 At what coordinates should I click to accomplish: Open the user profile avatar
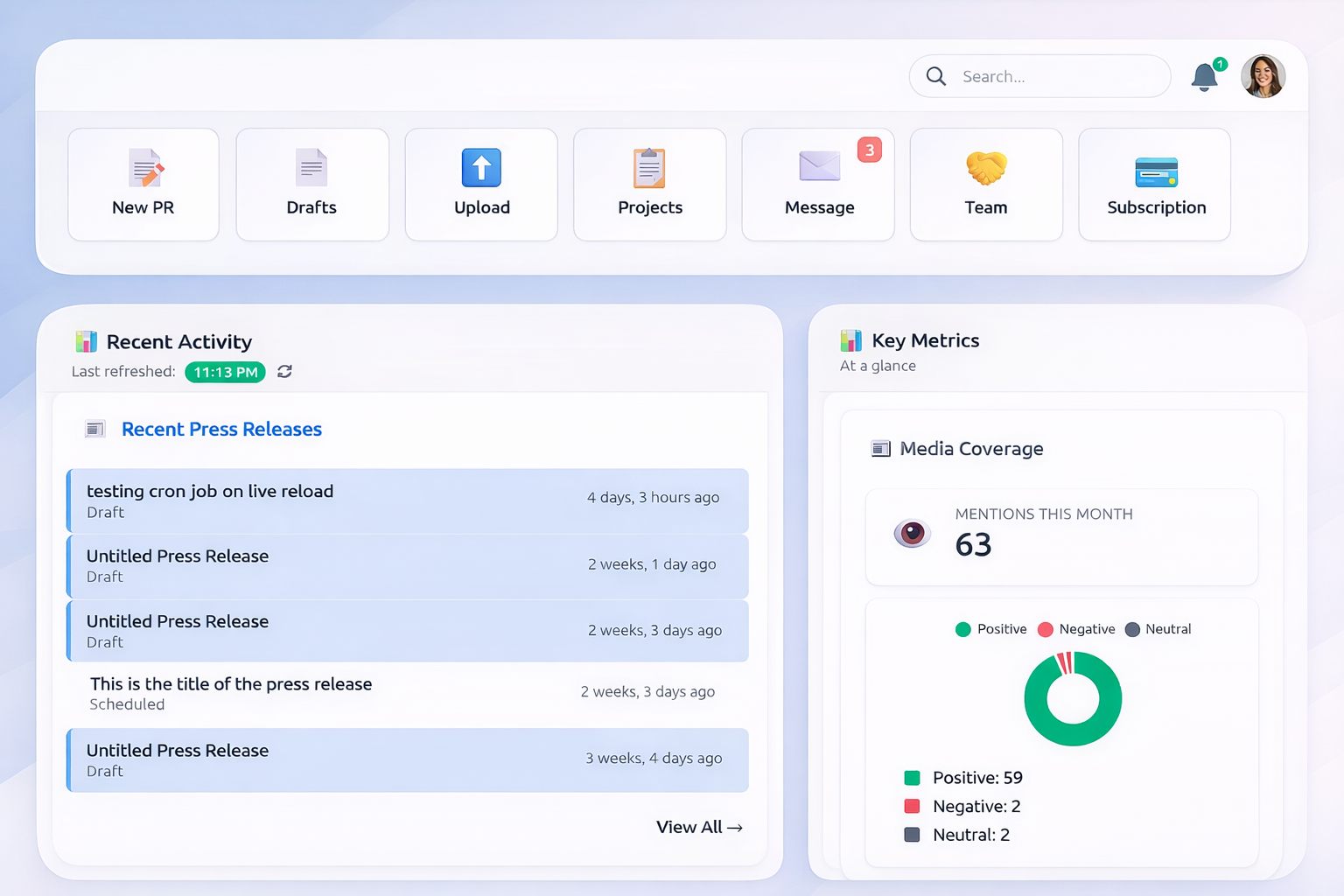tap(1263, 76)
